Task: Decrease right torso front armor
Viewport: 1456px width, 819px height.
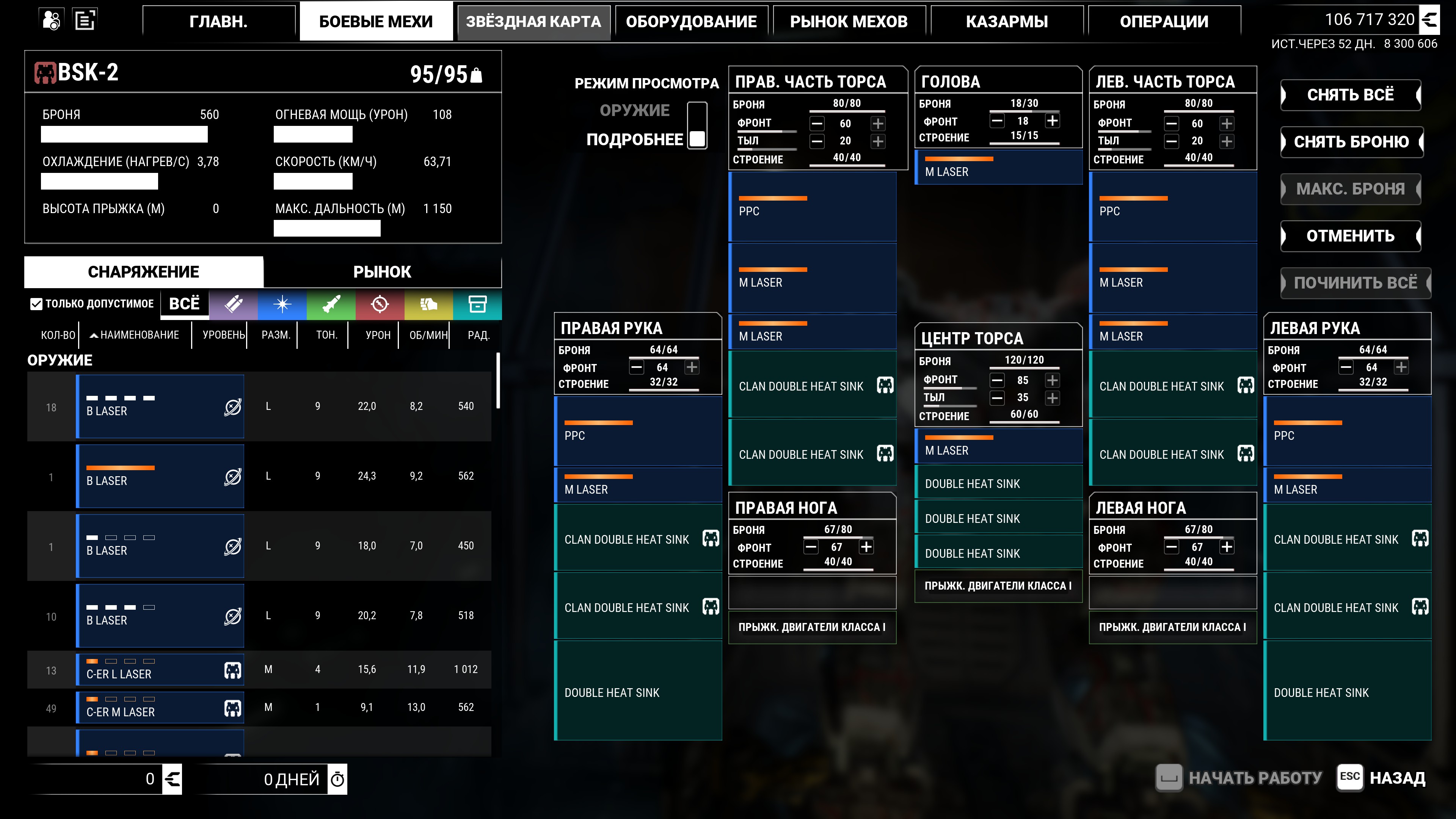Action: point(817,124)
